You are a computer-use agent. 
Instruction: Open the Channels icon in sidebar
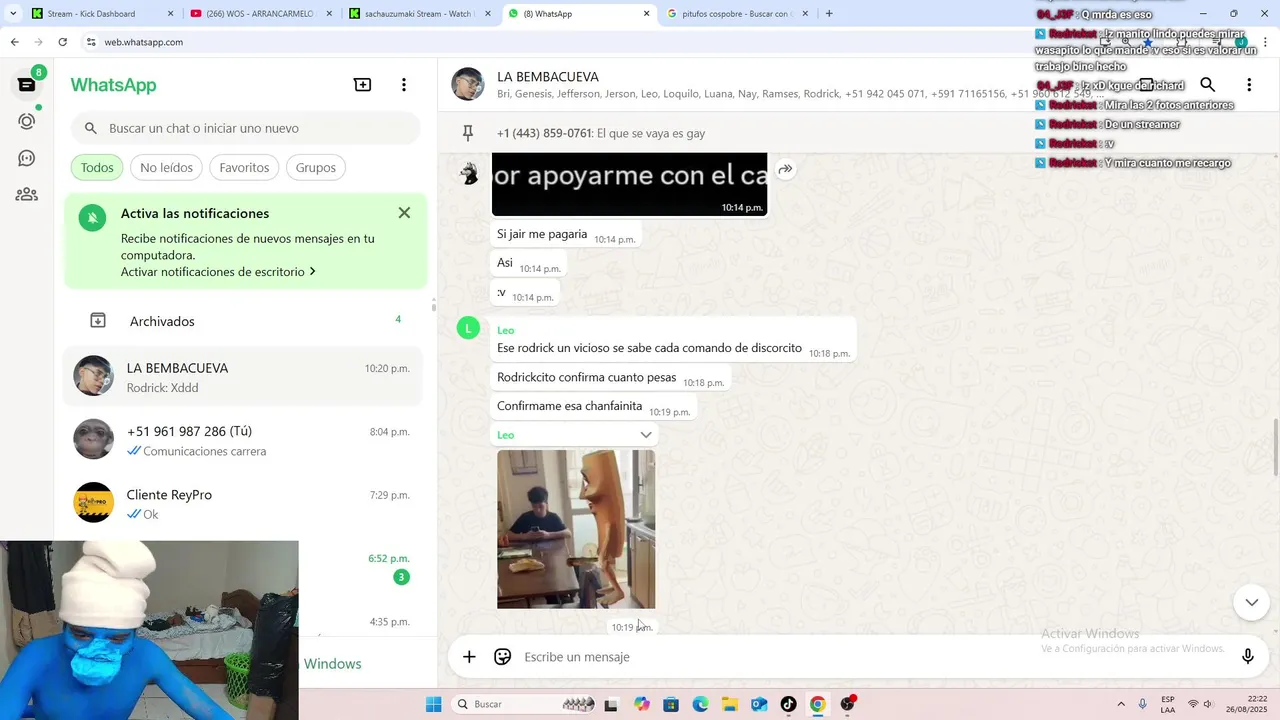coord(27,158)
